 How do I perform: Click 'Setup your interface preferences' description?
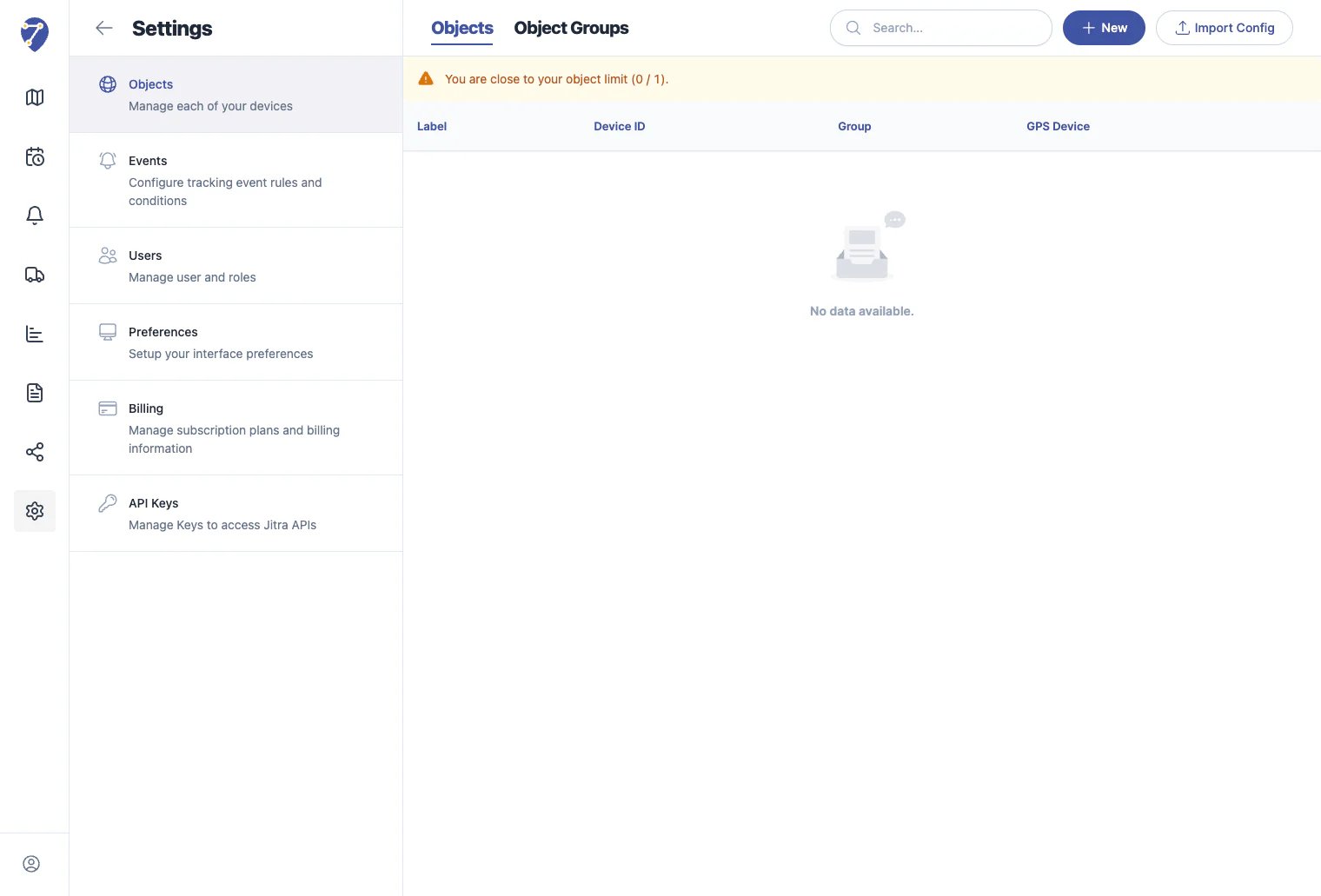click(221, 354)
